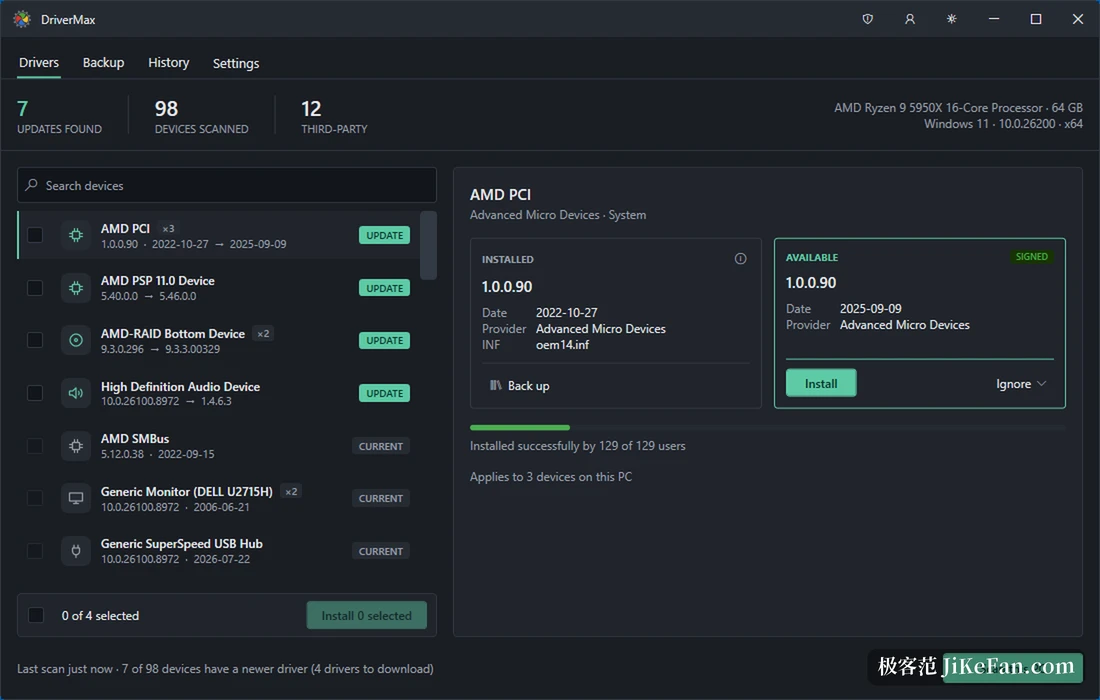Screen dimensions: 1100x700
Task: Click UPDATE badge for AMD PCI
Action: pyautogui.click(x=384, y=235)
